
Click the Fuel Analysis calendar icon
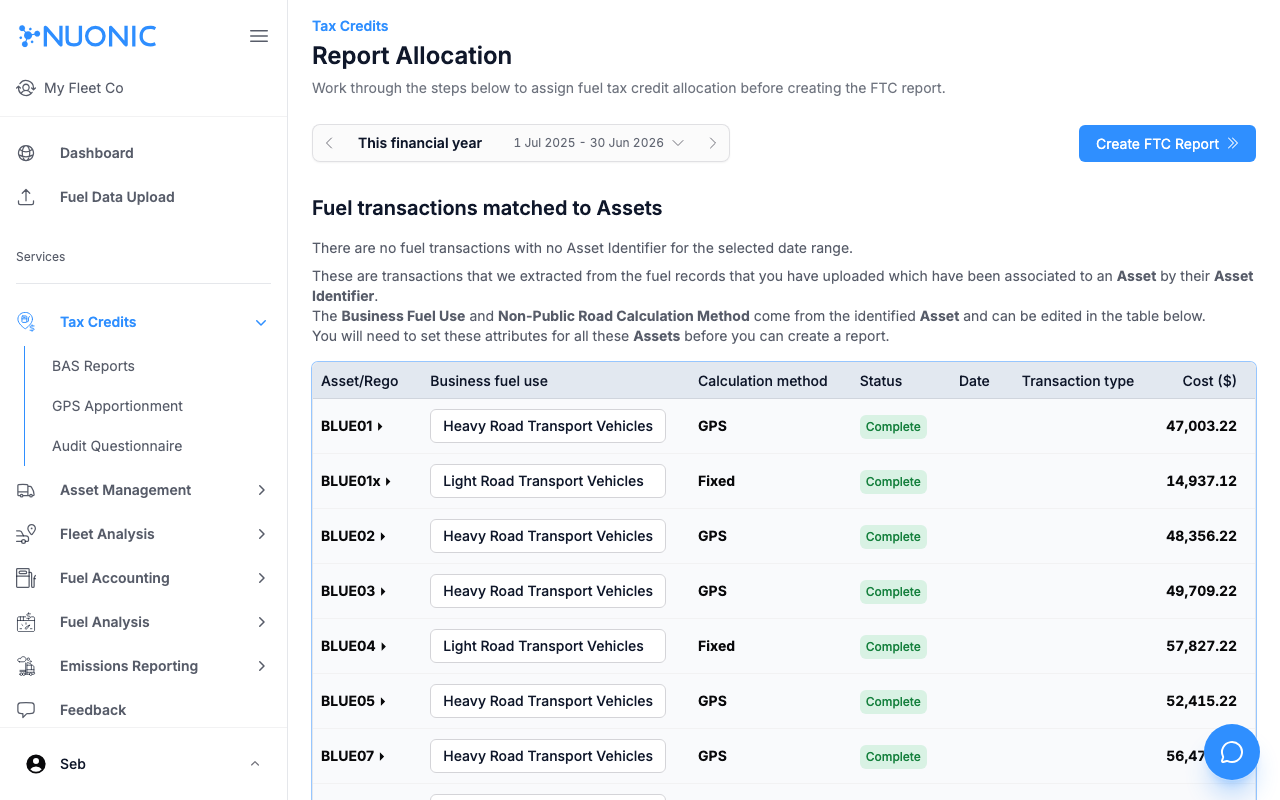[26, 622]
